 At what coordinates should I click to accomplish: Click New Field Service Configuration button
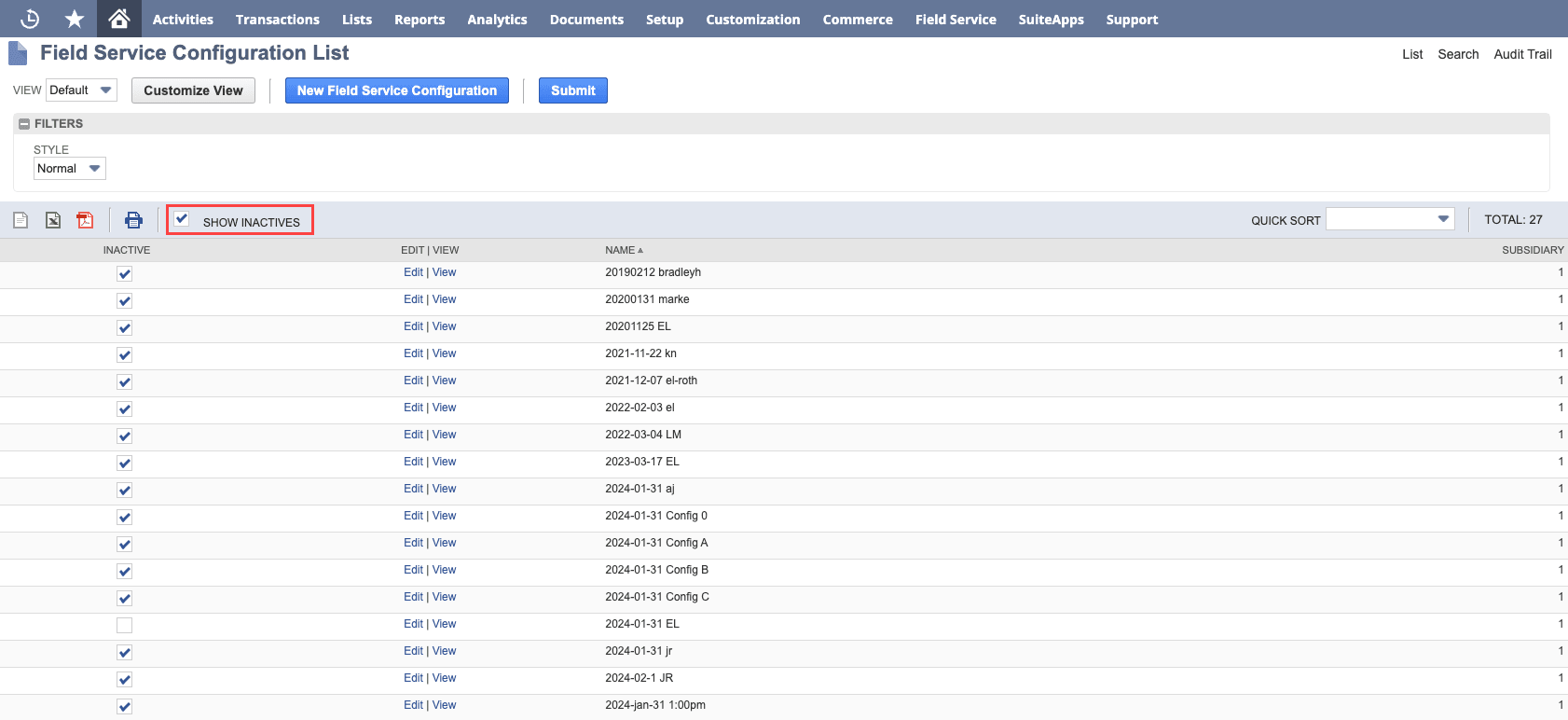(397, 90)
